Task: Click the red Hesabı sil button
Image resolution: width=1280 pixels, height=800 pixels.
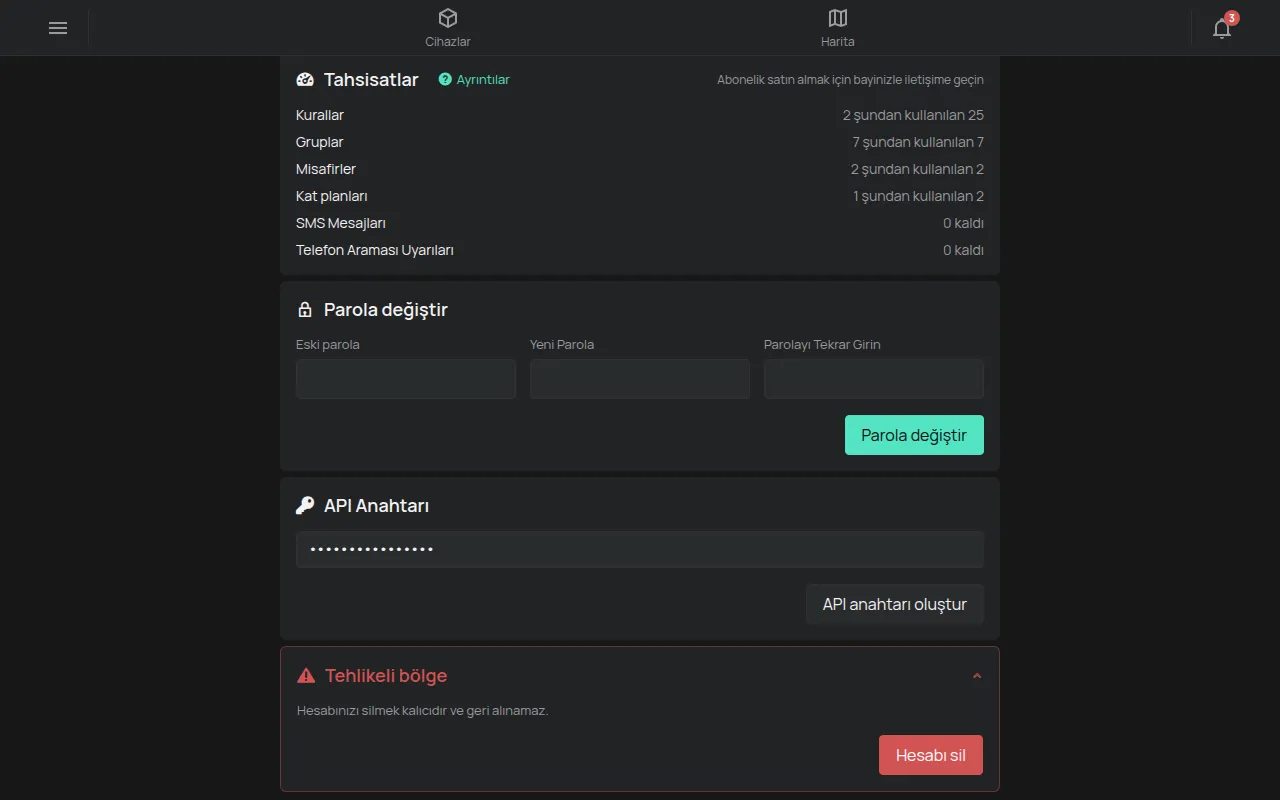Action: click(931, 755)
